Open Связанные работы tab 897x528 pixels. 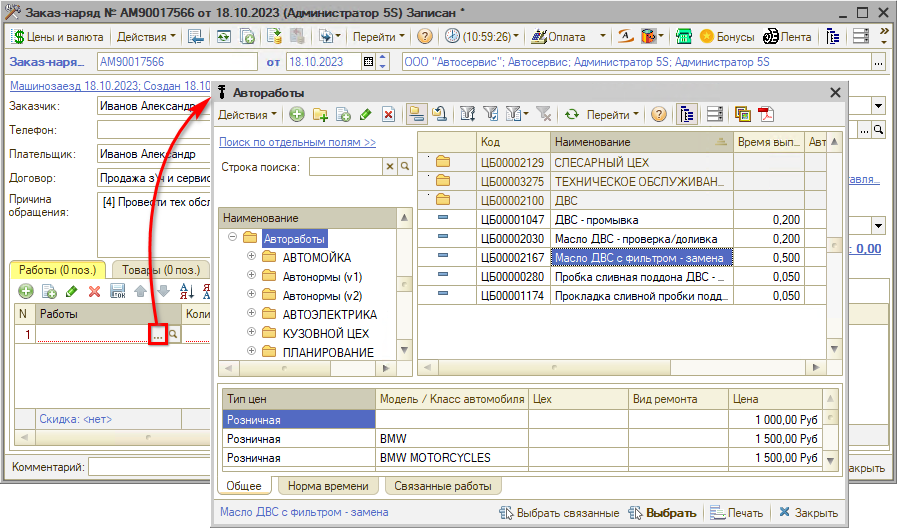click(443, 486)
